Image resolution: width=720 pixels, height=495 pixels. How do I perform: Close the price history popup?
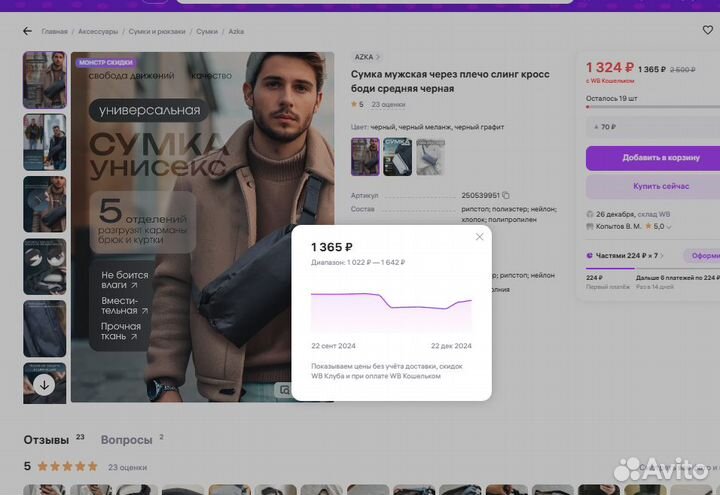479,237
